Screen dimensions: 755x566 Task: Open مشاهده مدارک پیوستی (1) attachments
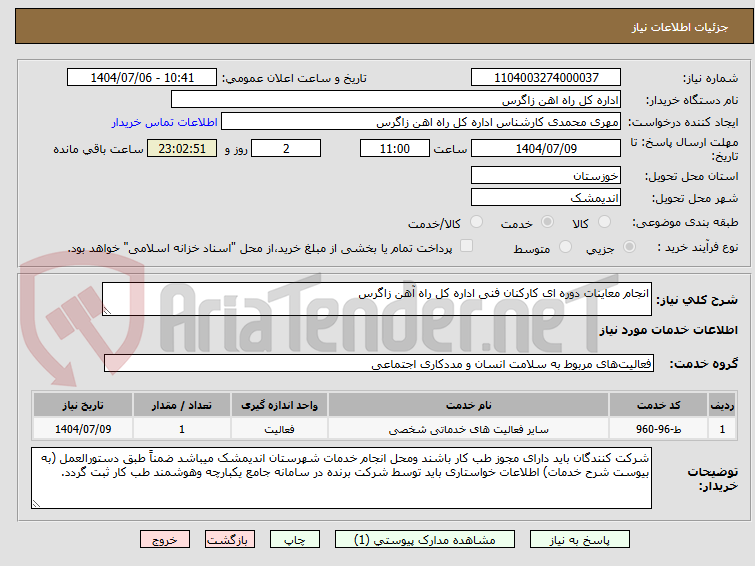[x=425, y=540]
